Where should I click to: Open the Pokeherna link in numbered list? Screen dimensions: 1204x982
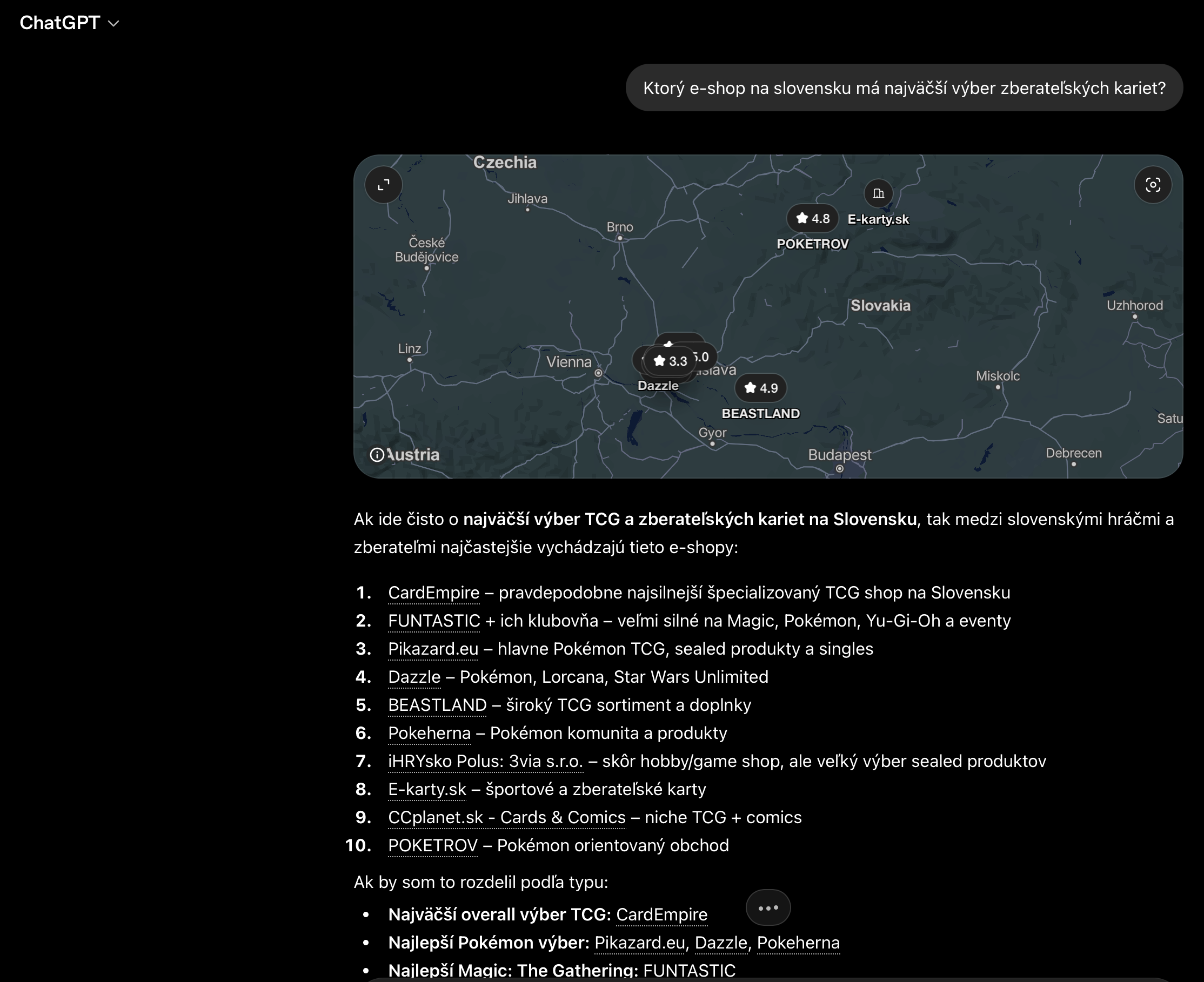click(x=430, y=732)
